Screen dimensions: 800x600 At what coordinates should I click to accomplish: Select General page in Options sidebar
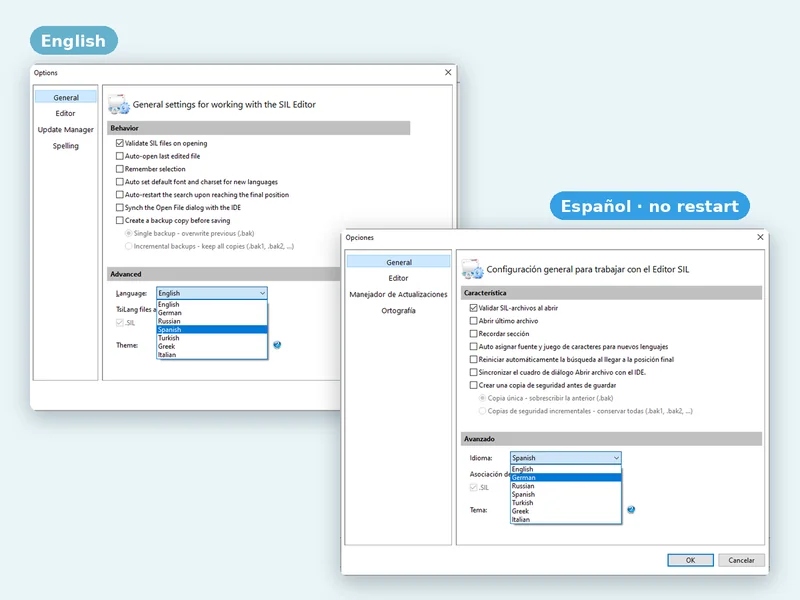pyautogui.click(x=66, y=97)
